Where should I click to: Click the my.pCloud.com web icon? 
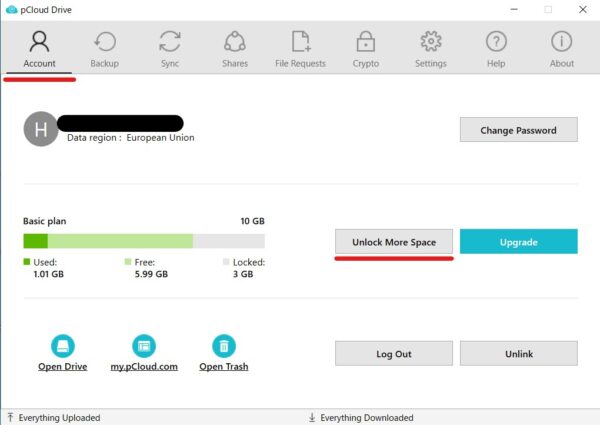[x=144, y=346]
